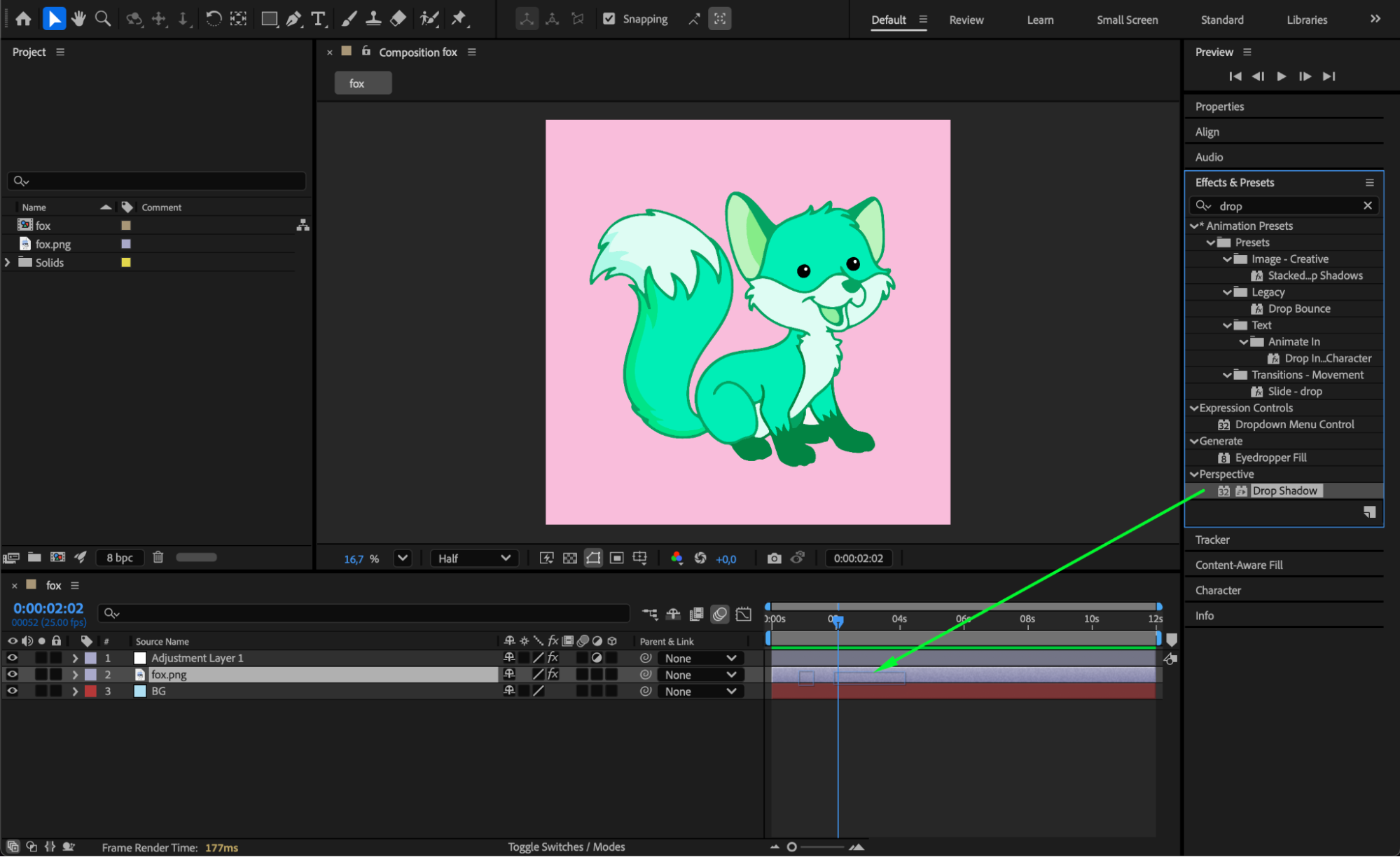Screen dimensions: 1400x857
Task: Clear the Effects search field with X
Action: [1367, 205]
